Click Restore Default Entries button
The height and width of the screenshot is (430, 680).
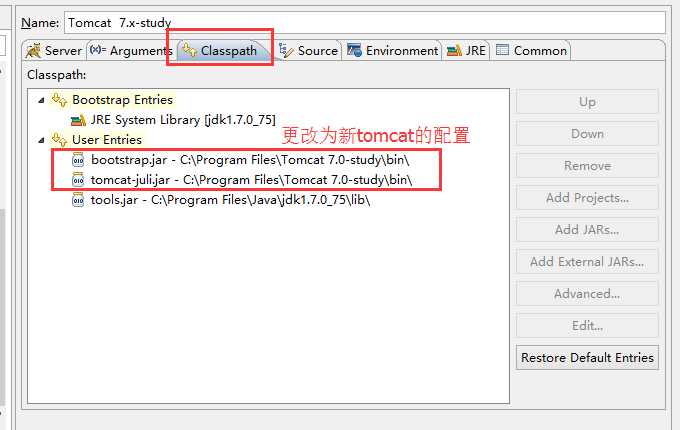coord(587,358)
